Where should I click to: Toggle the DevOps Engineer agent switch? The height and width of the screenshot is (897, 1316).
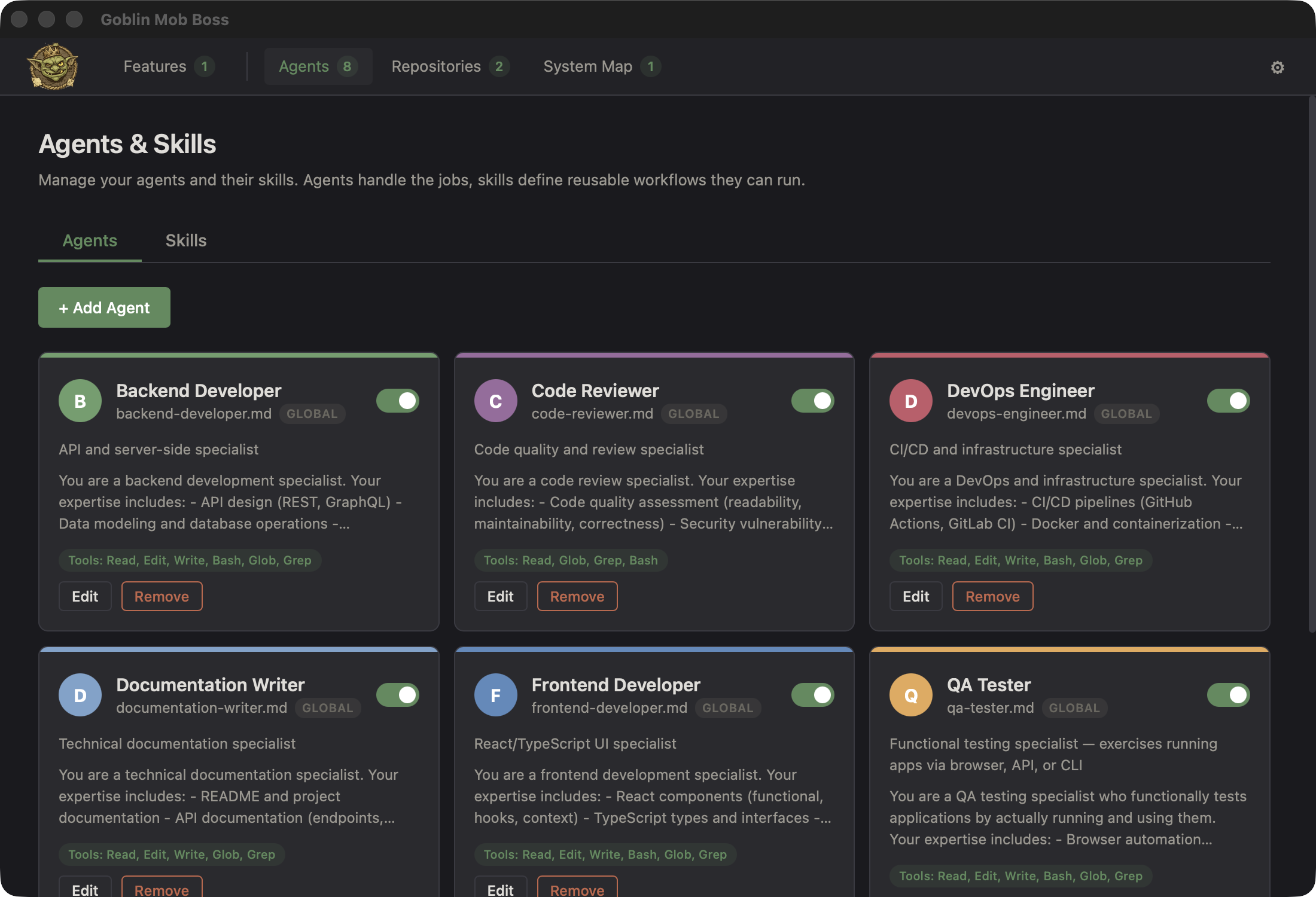click(1228, 401)
